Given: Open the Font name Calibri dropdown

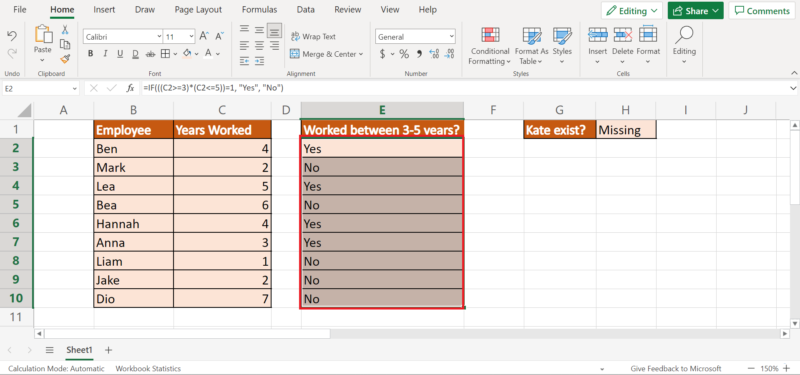Looking at the screenshot, I should (x=158, y=37).
